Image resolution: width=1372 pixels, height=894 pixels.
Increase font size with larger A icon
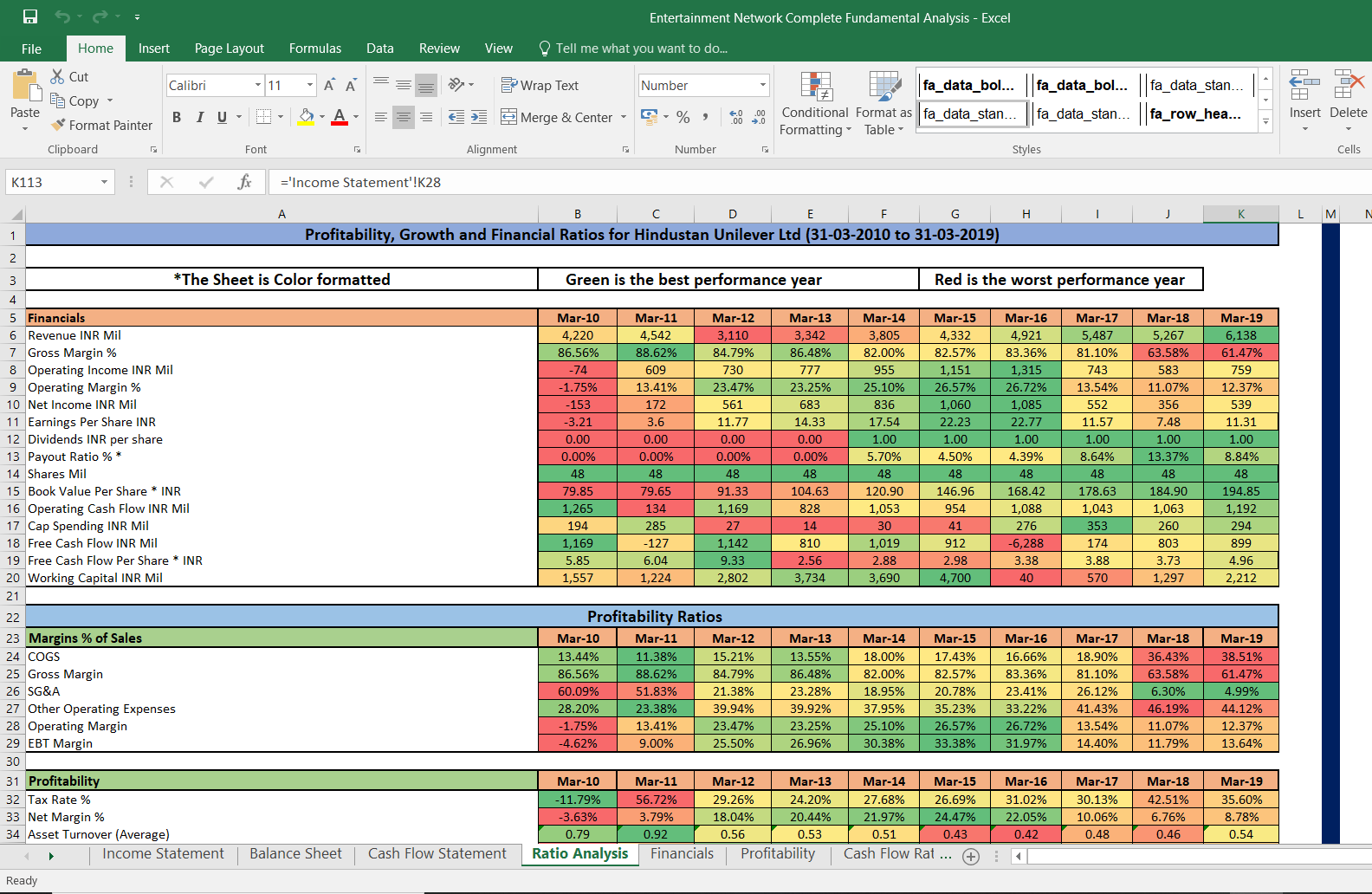point(329,85)
